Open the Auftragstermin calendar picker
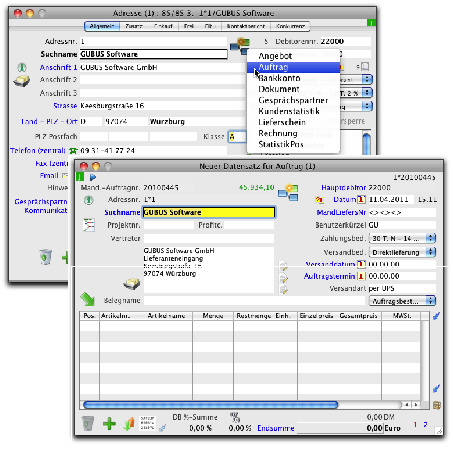 pos(361,276)
